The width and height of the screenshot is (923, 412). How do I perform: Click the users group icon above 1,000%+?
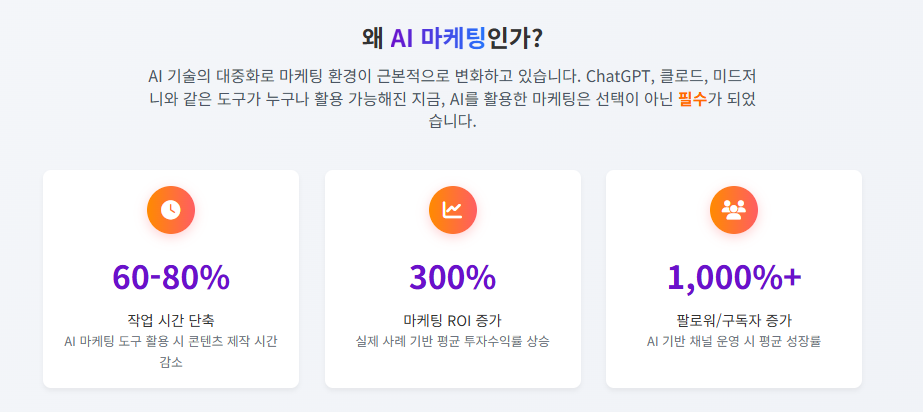click(734, 210)
